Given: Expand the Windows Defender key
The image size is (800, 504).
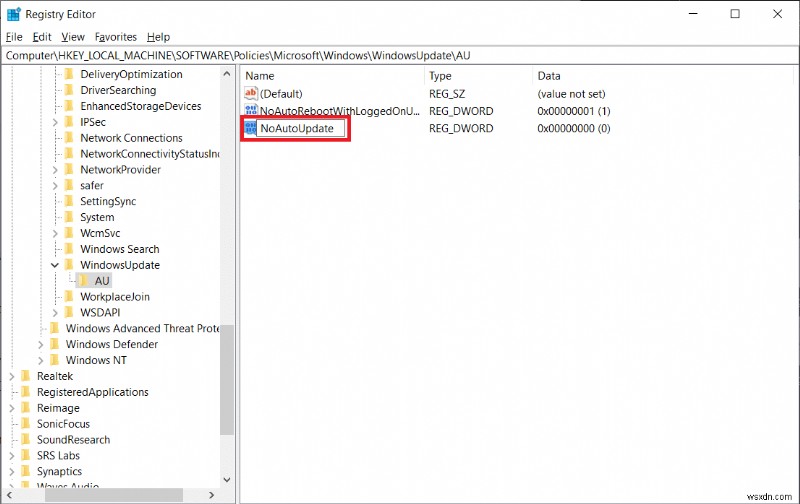Looking at the screenshot, I should (40, 344).
